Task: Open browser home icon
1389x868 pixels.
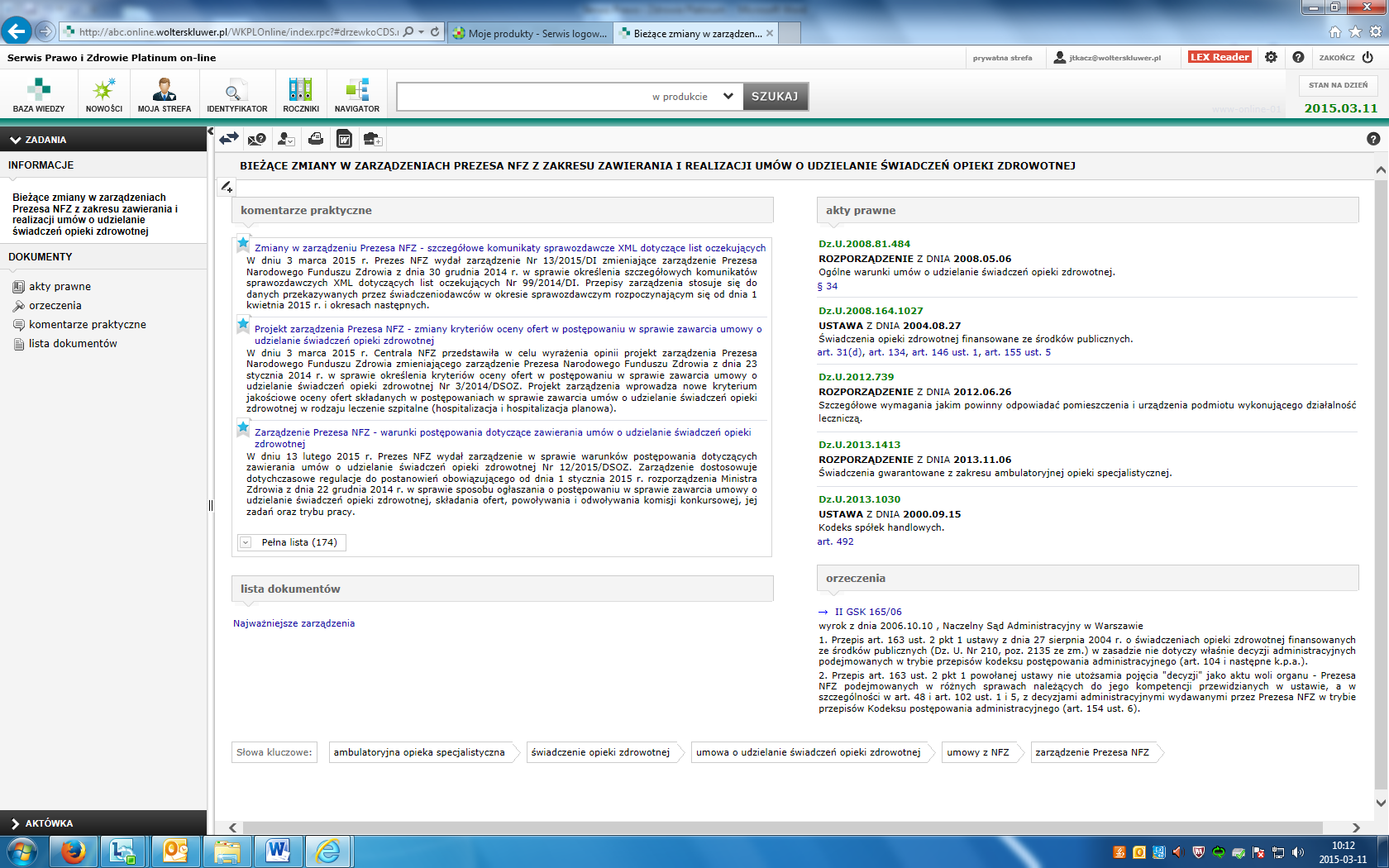Action: (x=1335, y=31)
